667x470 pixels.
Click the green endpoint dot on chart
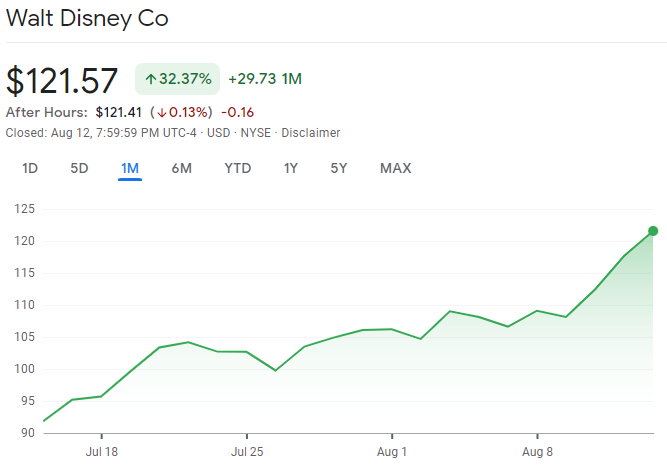pyautogui.click(x=653, y=231)
